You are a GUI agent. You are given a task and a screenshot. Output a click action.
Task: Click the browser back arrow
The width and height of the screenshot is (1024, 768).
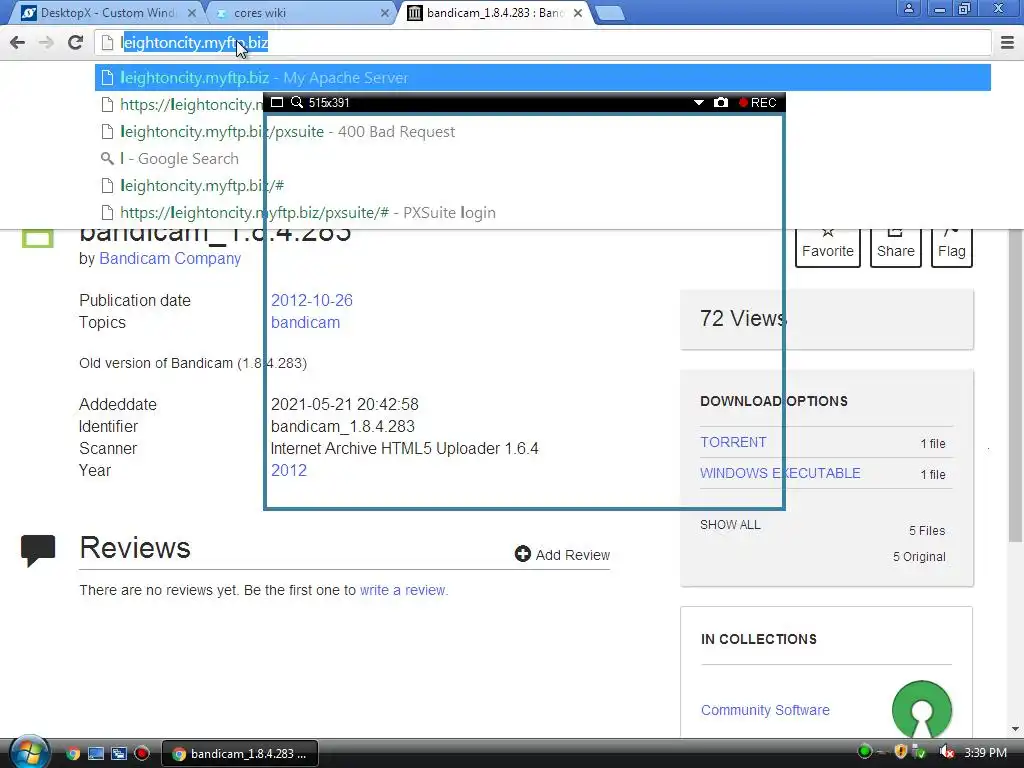(18, 42)
